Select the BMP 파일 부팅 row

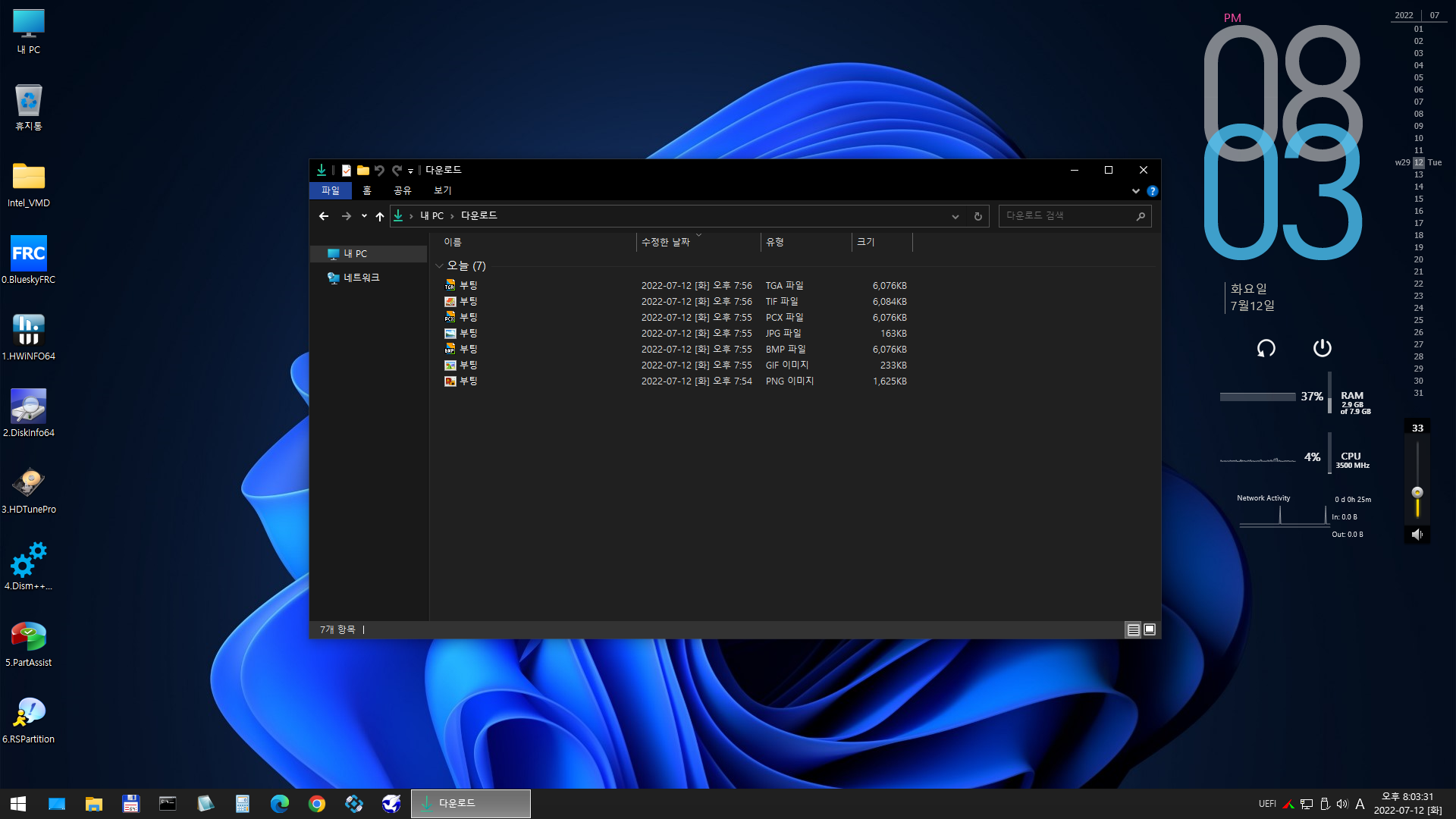tap(676, 350)
